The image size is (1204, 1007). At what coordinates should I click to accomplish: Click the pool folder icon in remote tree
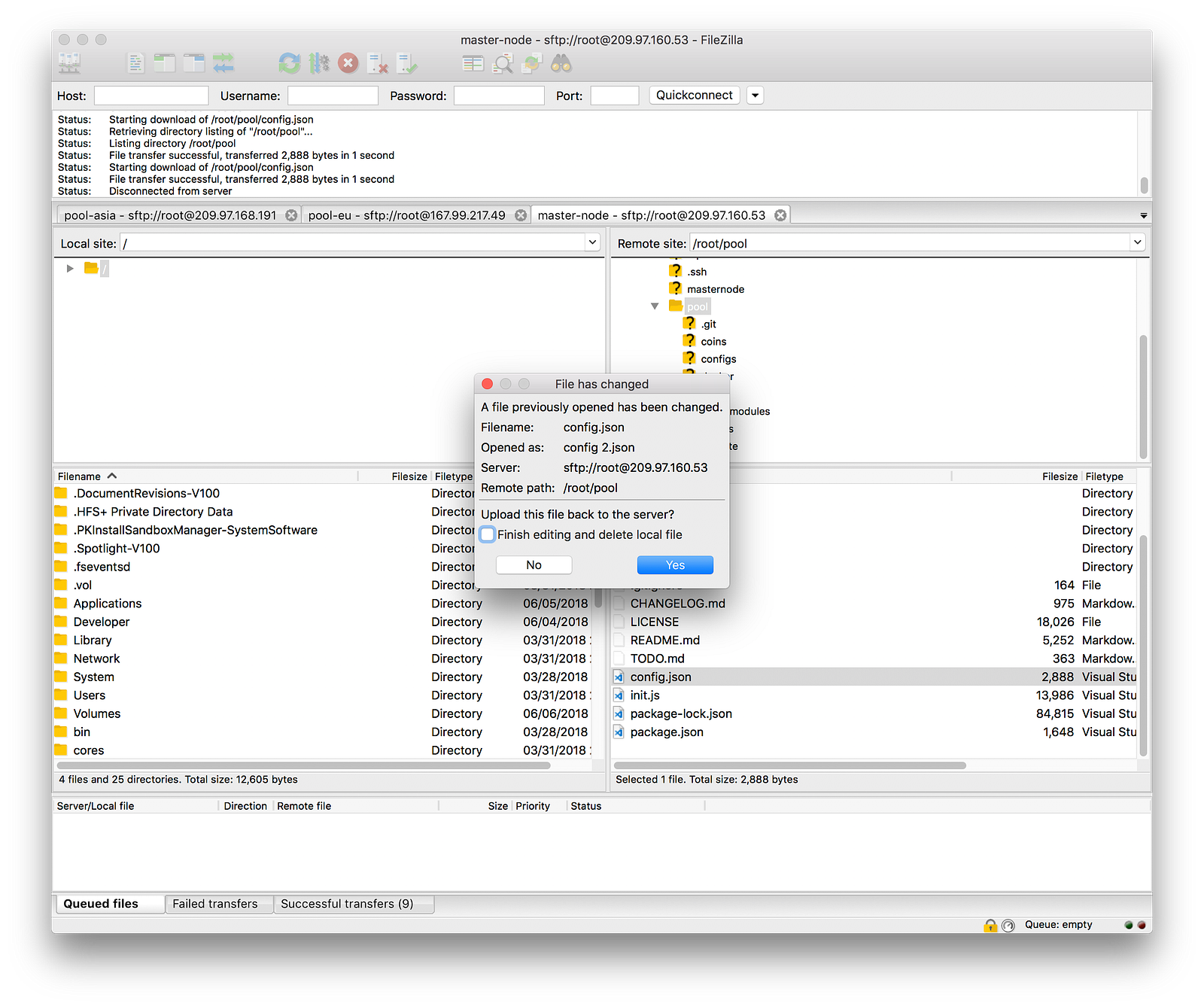point(676,306)
